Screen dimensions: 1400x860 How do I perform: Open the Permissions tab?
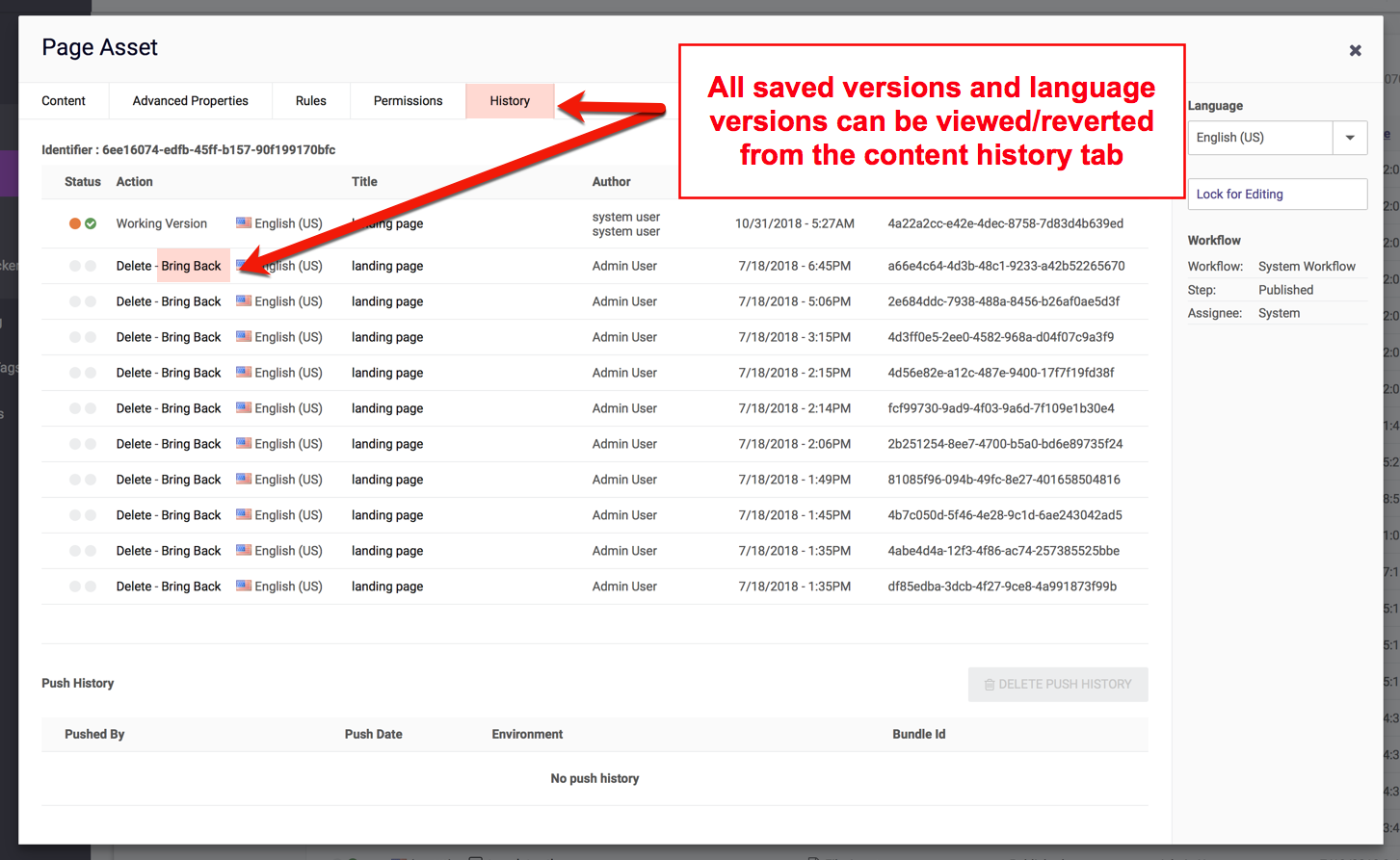click(408, 101)
